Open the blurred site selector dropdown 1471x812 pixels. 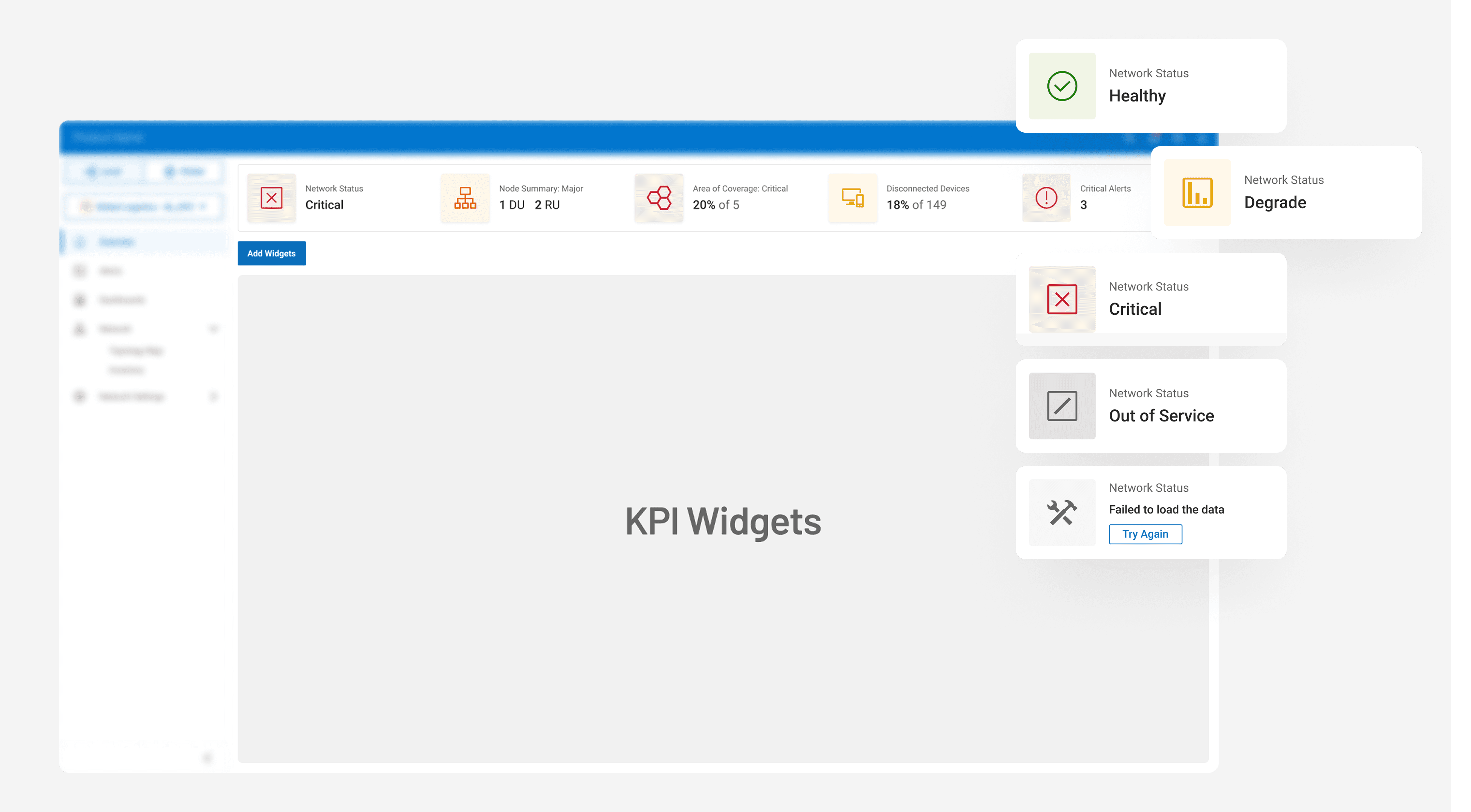tap(144, 206)
